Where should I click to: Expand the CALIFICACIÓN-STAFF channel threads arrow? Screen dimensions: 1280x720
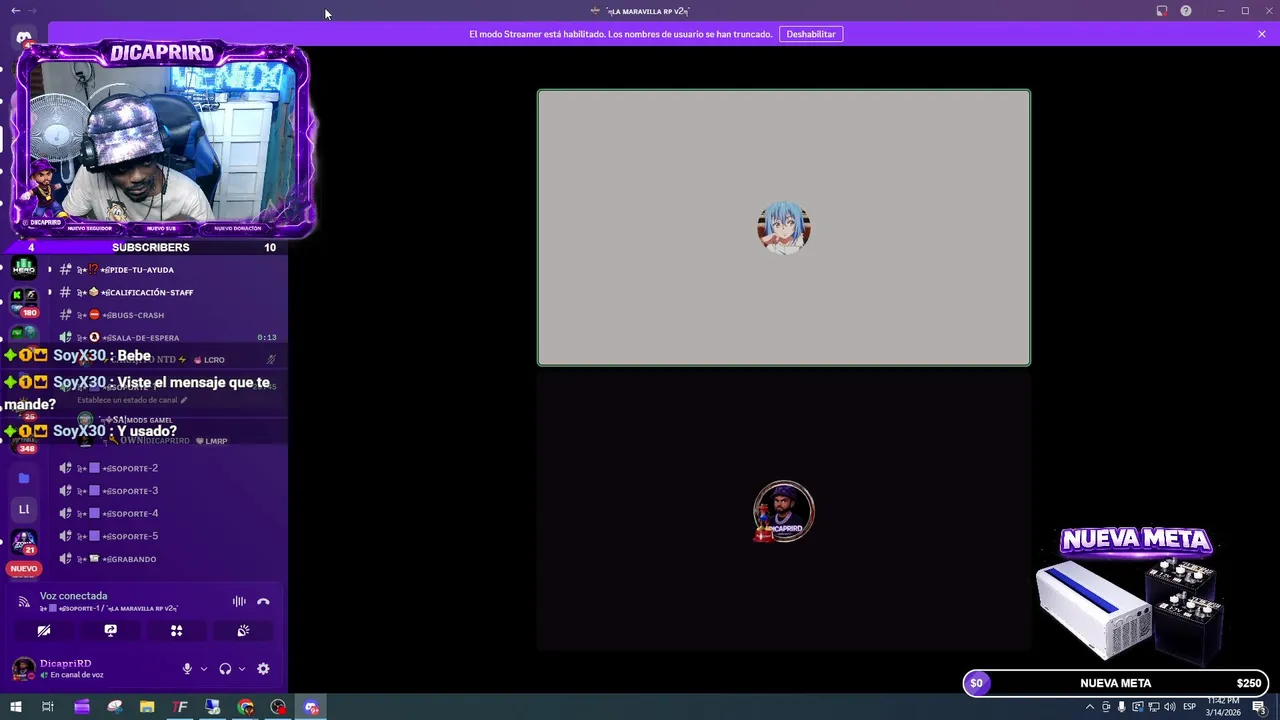(x=50, y=293)
